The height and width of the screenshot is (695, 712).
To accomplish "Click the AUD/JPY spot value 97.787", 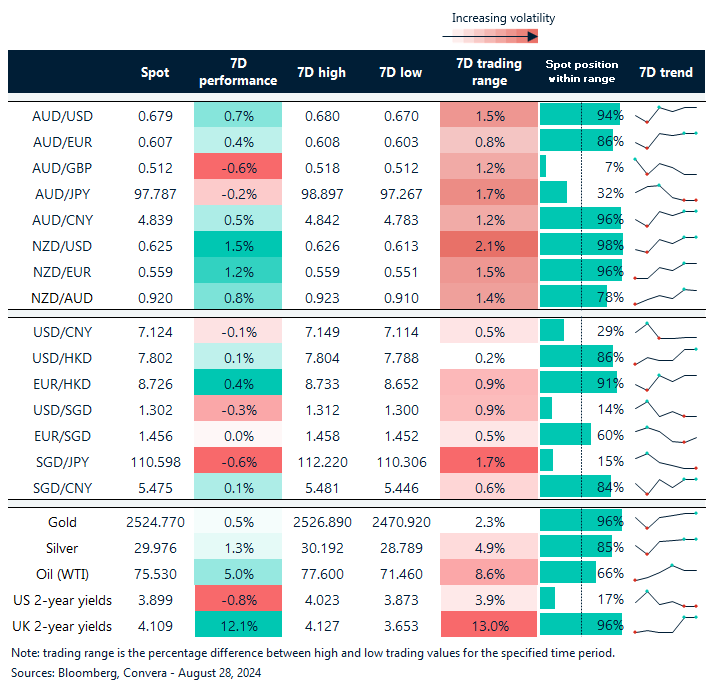I will (x=154, y=192).
